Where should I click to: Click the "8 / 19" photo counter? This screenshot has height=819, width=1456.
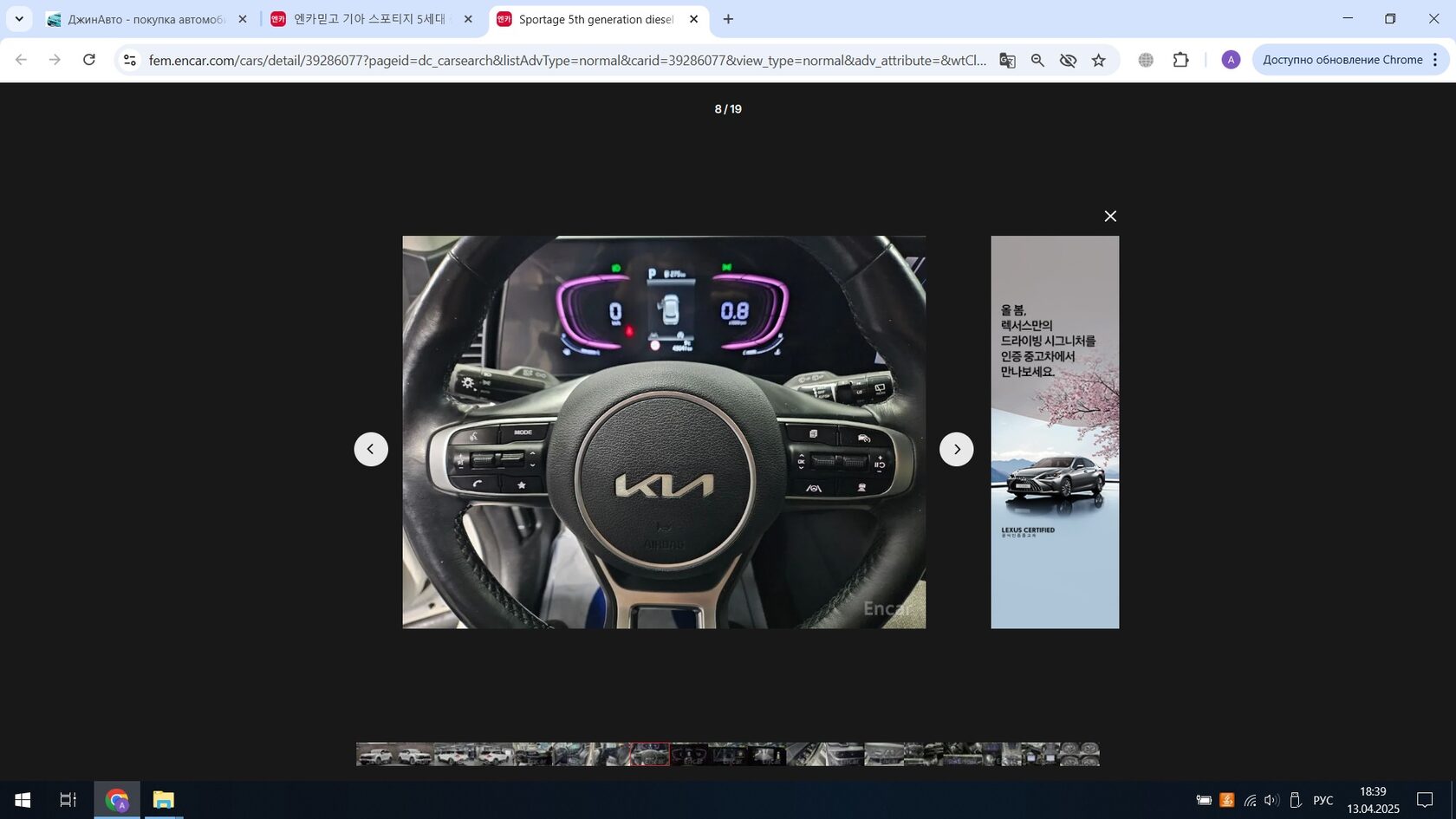[728, 109]
